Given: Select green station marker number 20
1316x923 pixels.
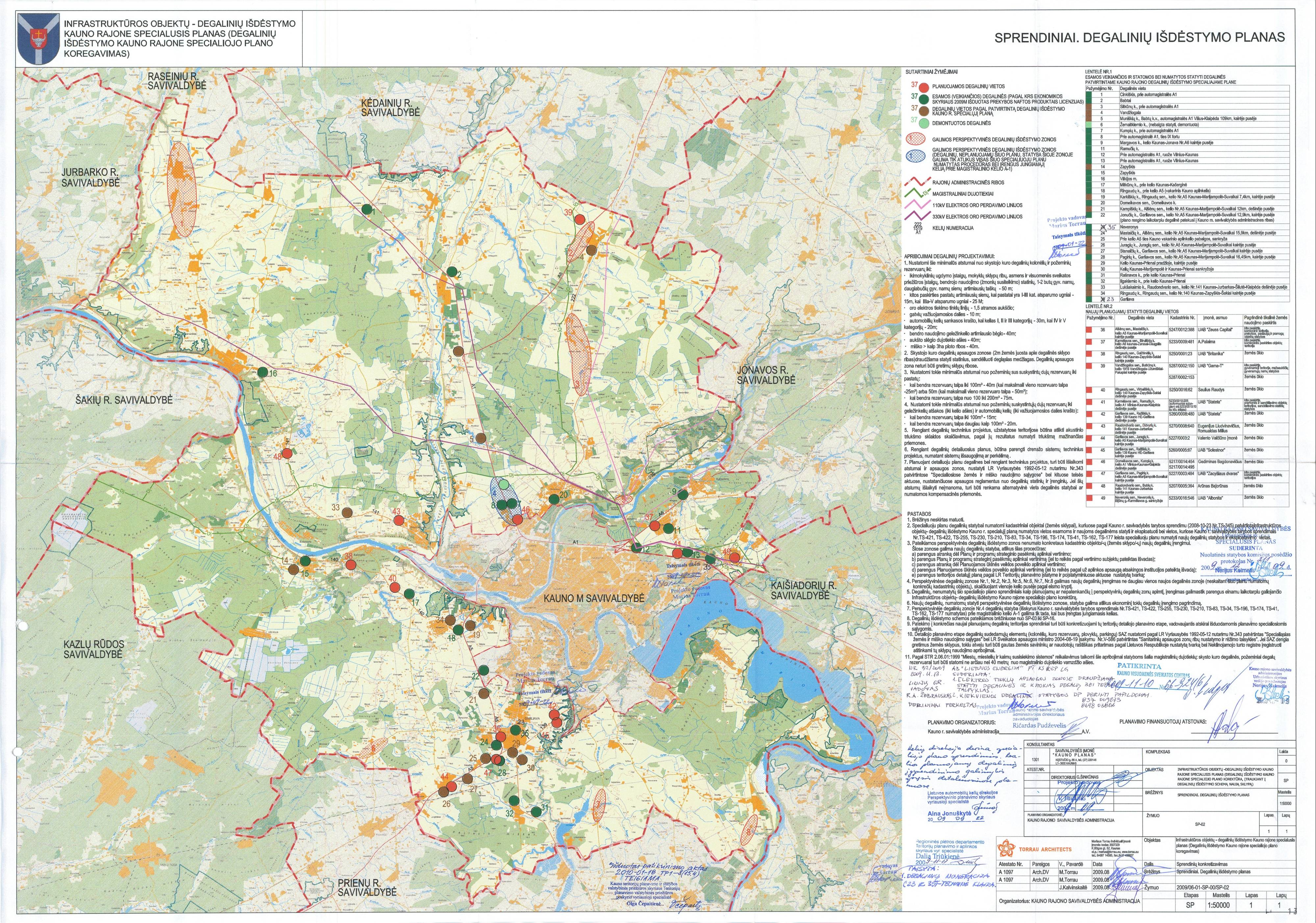Looking at the screenshot, I should click(x=554, y=499).
